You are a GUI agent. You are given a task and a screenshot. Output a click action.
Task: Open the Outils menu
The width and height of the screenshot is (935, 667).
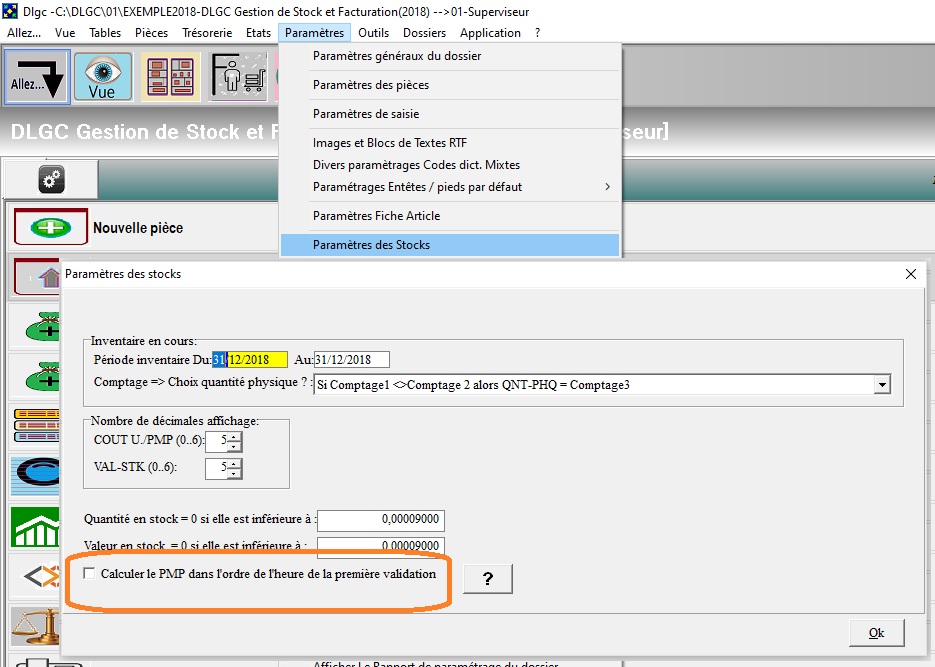373,32
